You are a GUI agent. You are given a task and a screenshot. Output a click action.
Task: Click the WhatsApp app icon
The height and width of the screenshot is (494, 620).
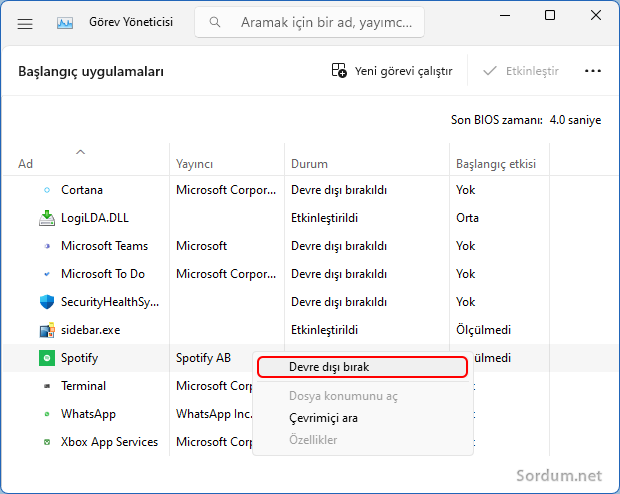click(x=47, y=414)
